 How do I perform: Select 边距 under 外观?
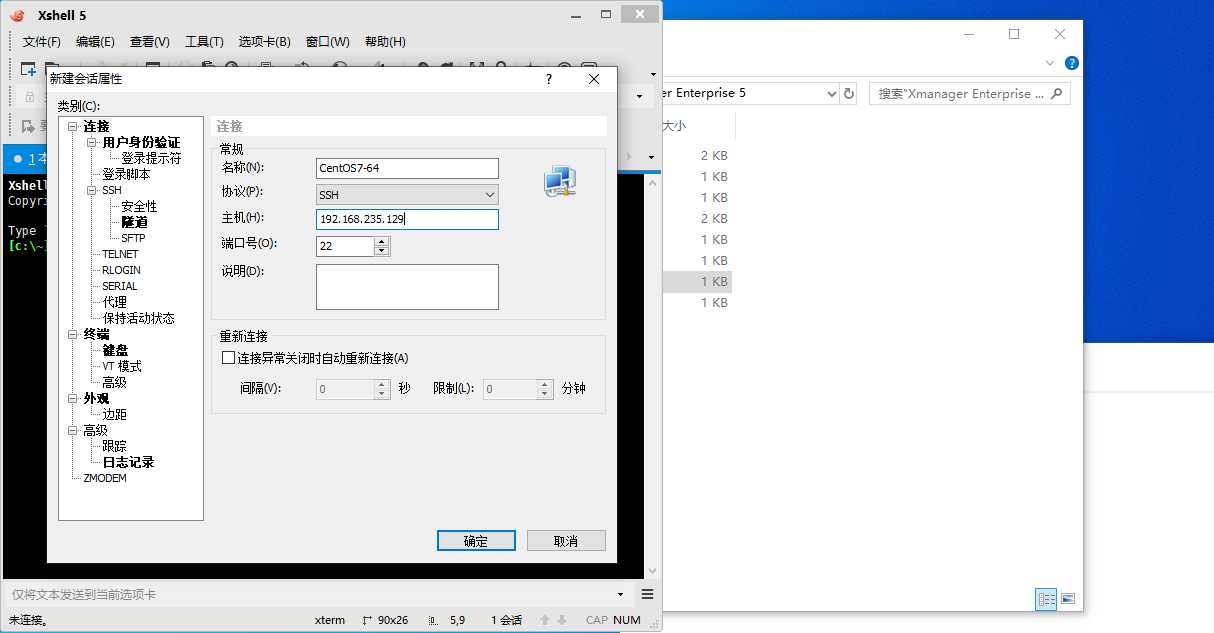pos(114,414)
